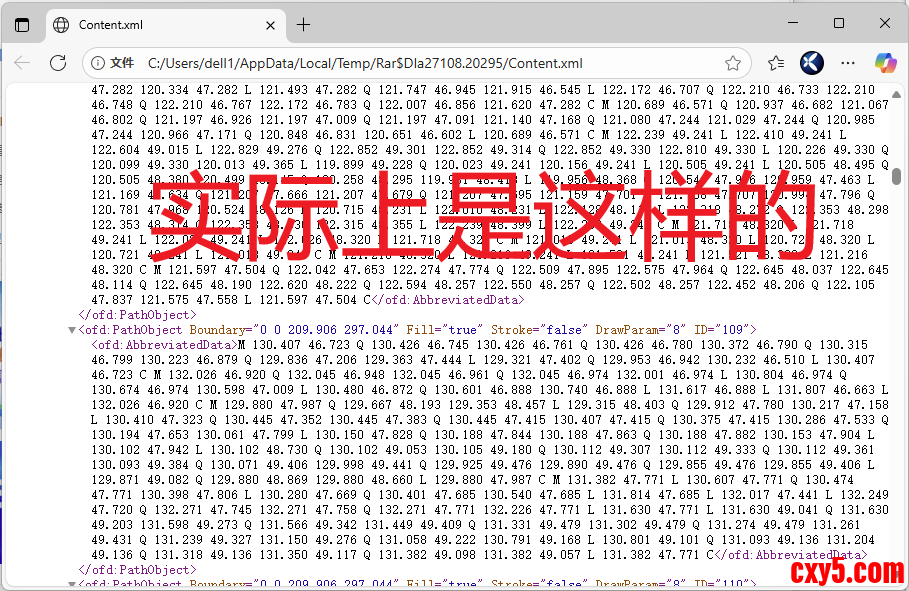The height and width of the screenshot is (591, 909).
Task: Click the closing PathObject tag above ID 109
Action: (137, 315)
